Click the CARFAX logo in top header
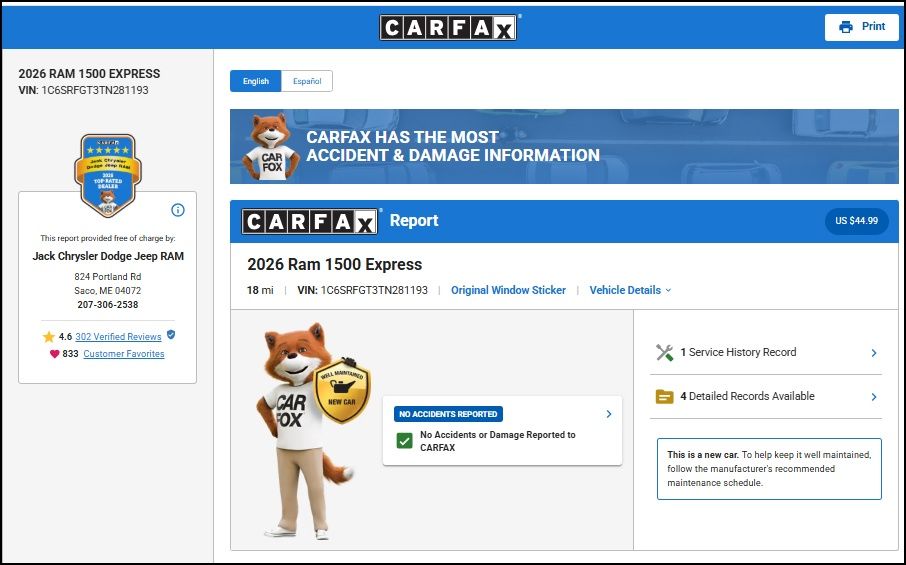The height and width of the screenshot is (565, 906). pos(448,27)
